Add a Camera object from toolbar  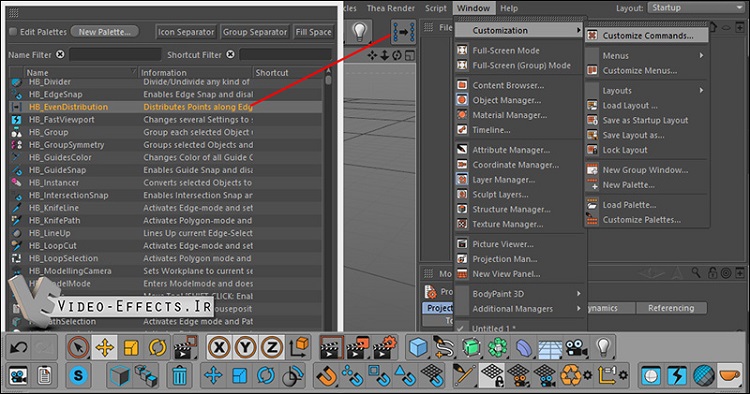(x=576, y=348)
